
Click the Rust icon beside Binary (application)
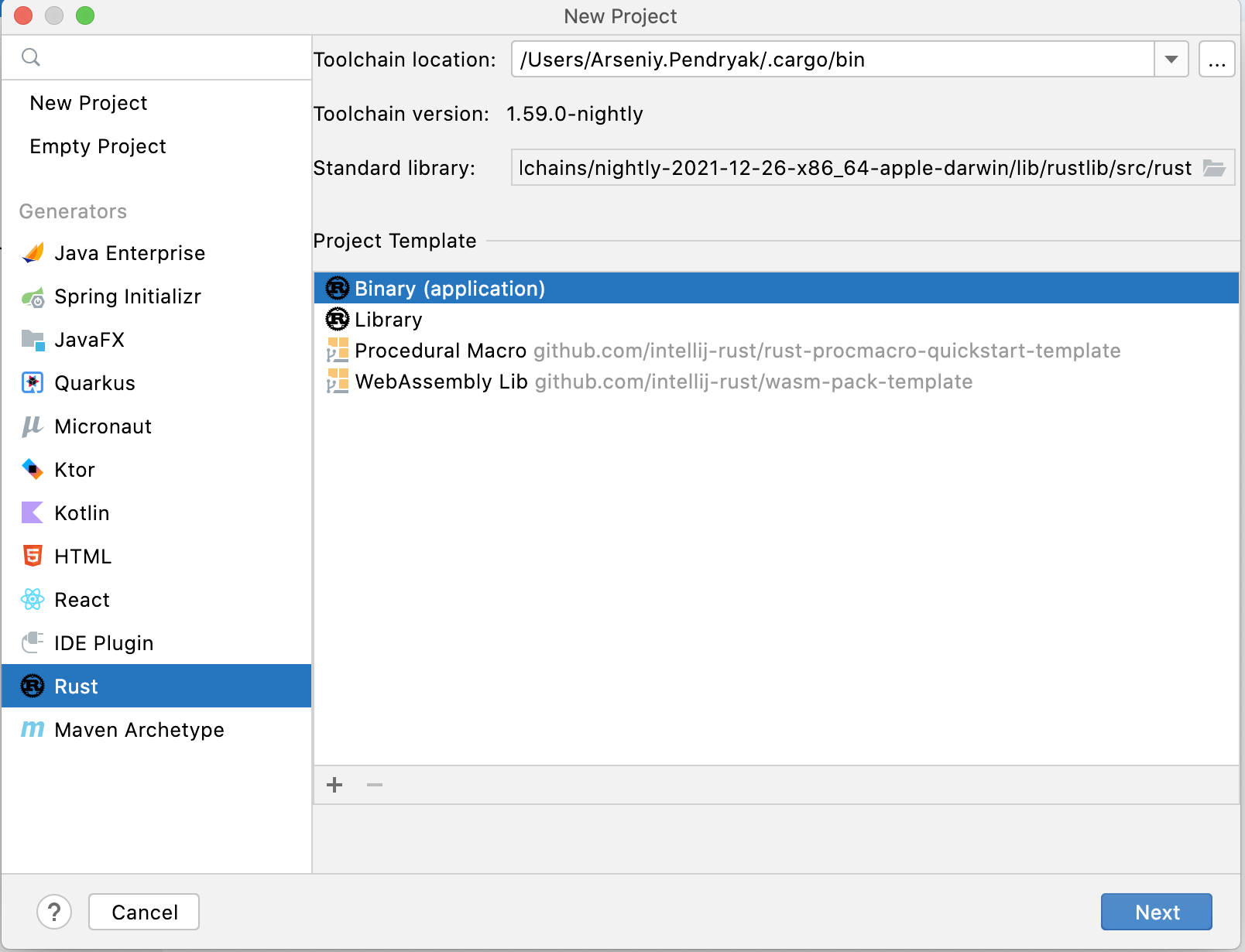(x=338, y=289)
